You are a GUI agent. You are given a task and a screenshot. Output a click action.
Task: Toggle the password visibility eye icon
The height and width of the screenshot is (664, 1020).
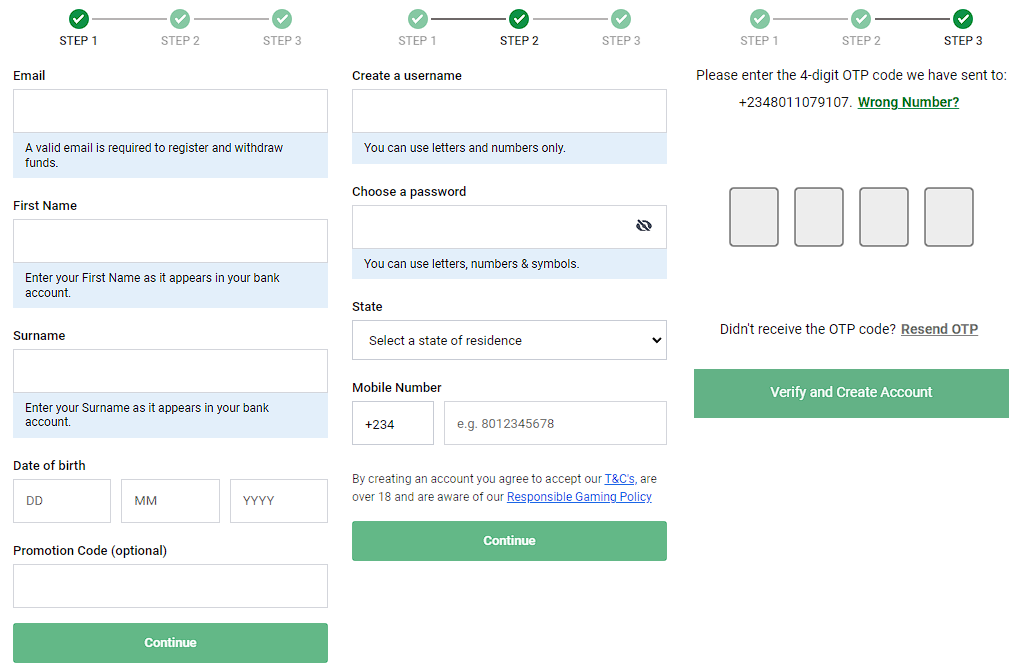coord(644,226)
